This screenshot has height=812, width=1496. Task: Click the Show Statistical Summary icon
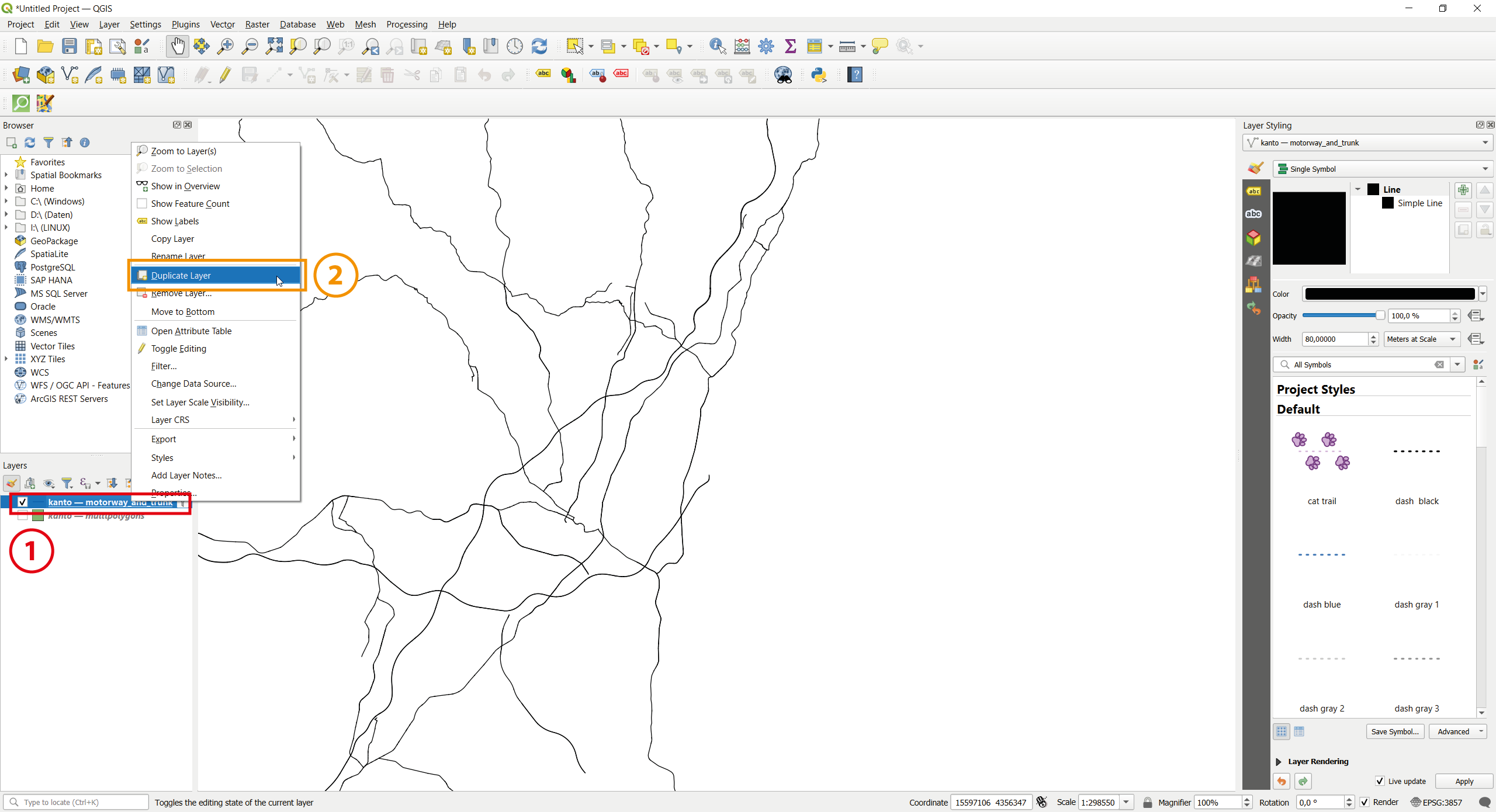pyautogui.click(x=790, y=46)
